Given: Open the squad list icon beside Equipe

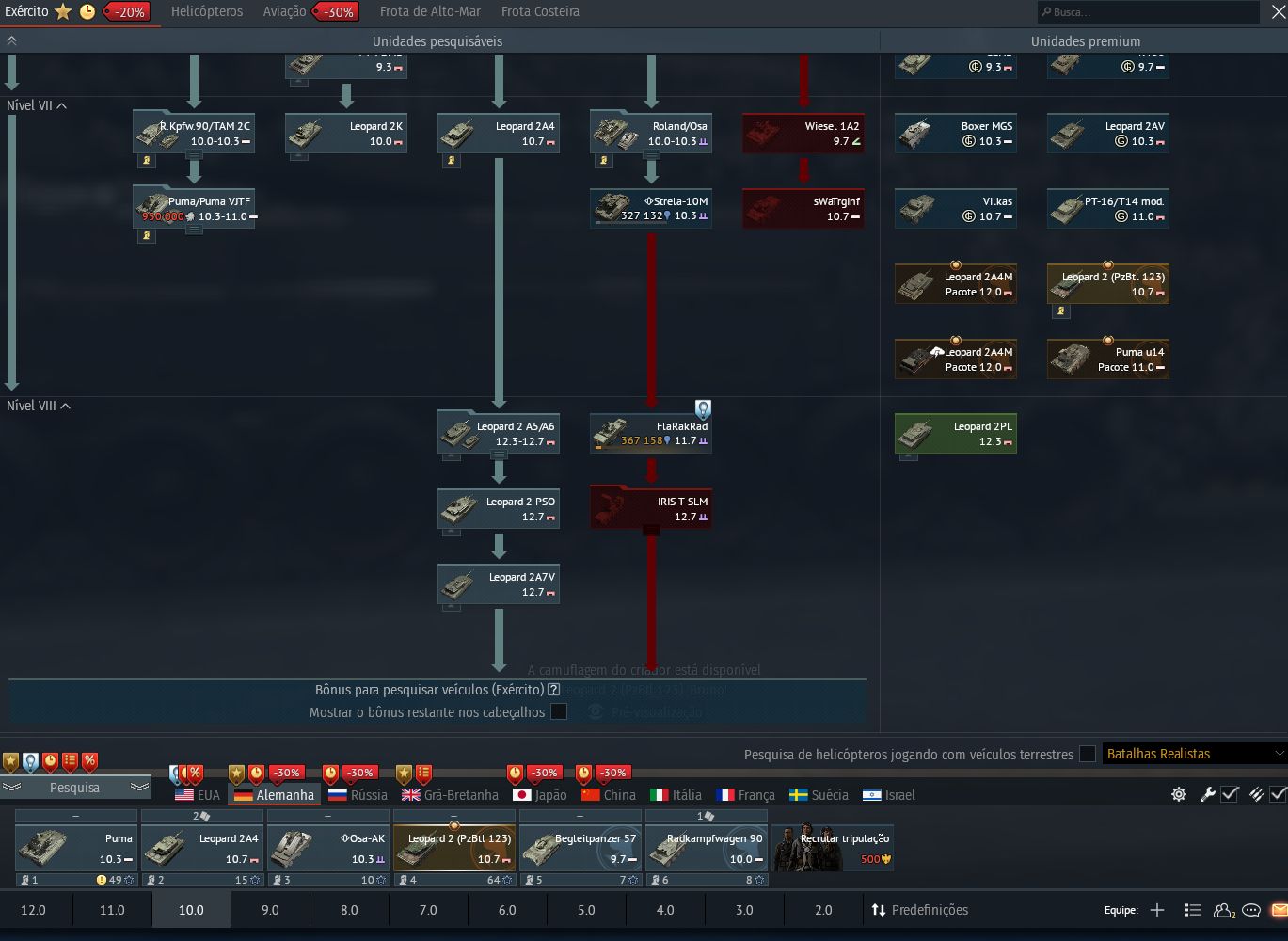Looking at the screenshot, I should [x=1193, y=910].
